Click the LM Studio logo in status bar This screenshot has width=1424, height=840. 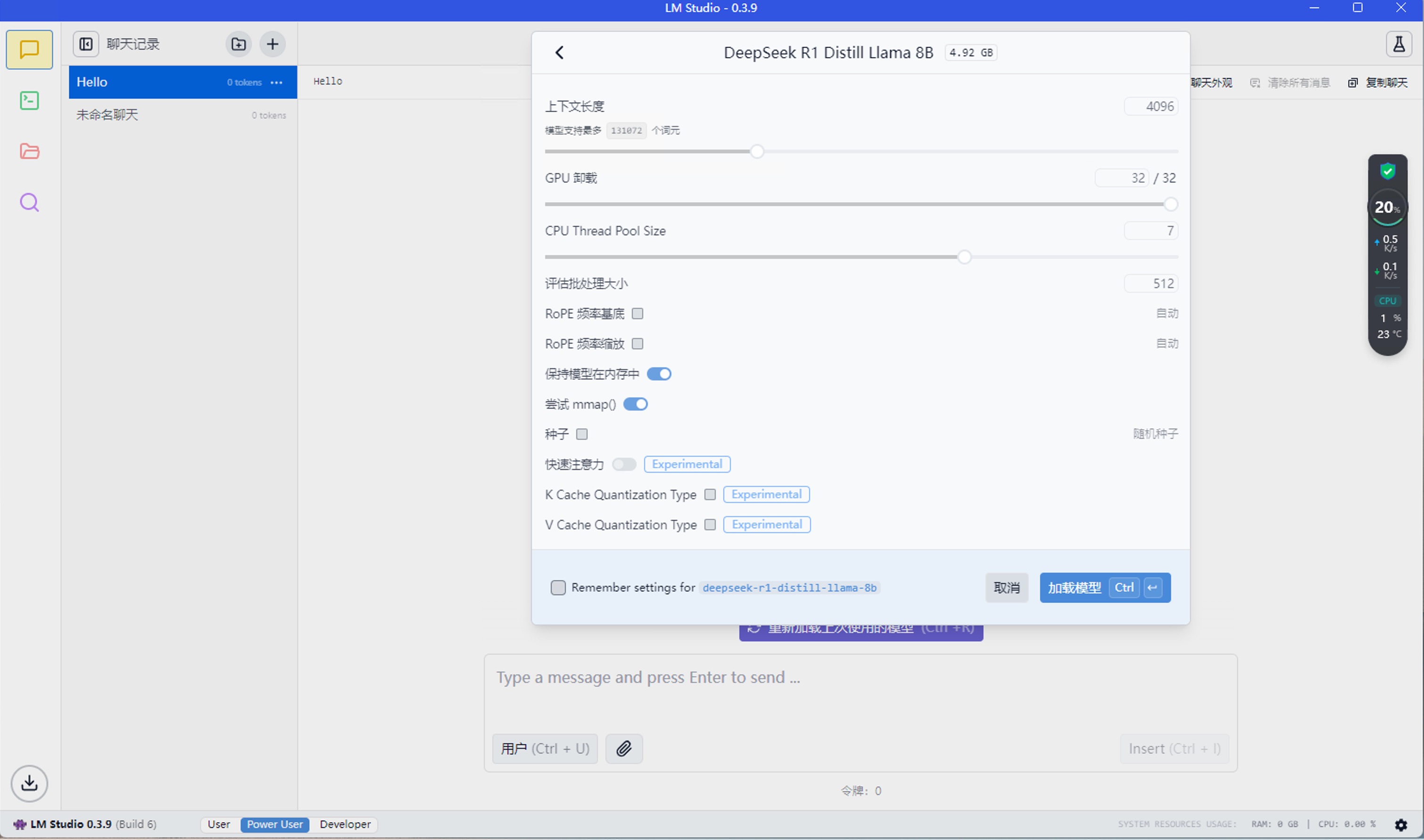20,824
